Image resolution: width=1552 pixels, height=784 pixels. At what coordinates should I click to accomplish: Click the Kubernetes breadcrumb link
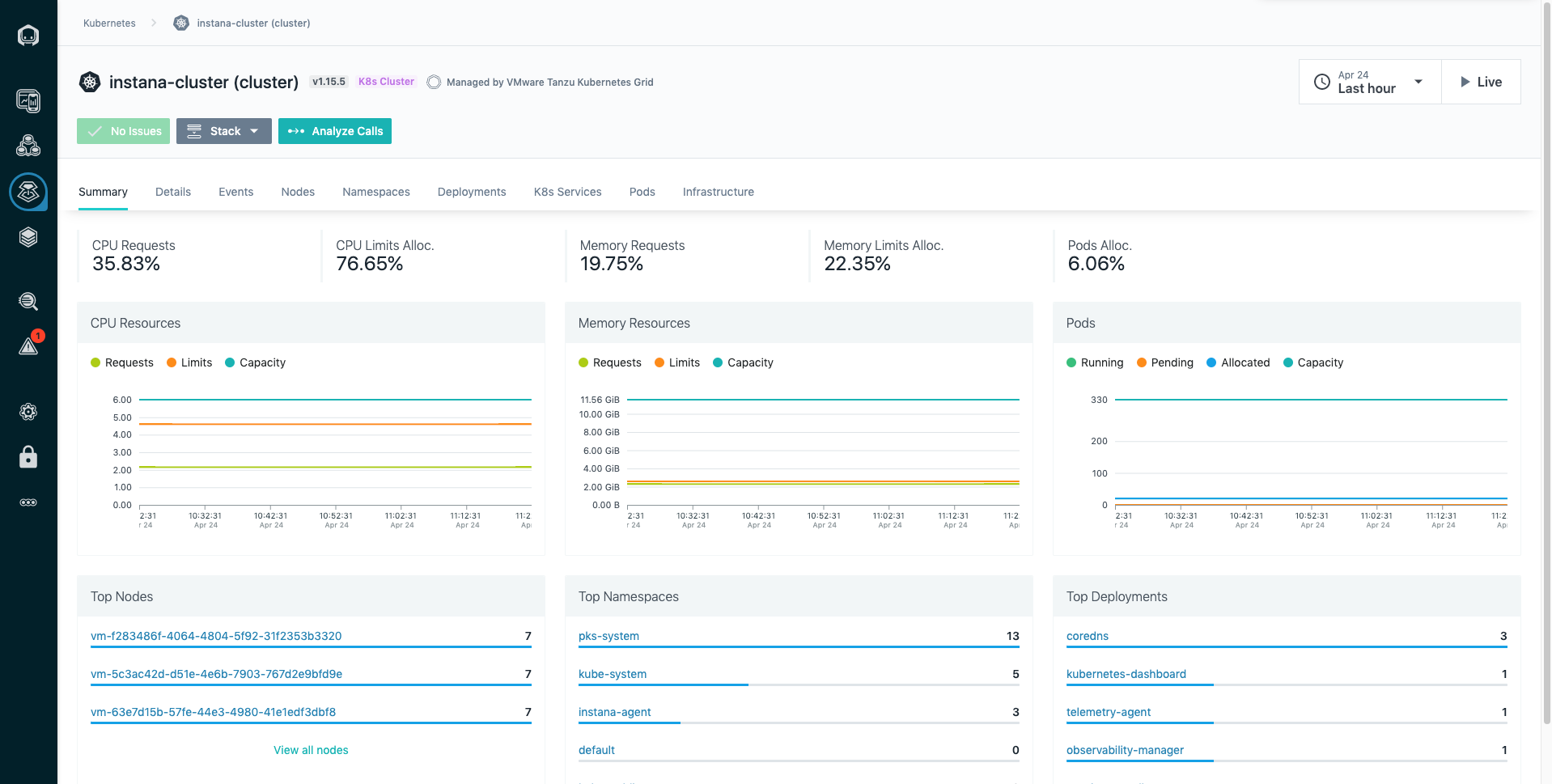(x=109, y=23)
